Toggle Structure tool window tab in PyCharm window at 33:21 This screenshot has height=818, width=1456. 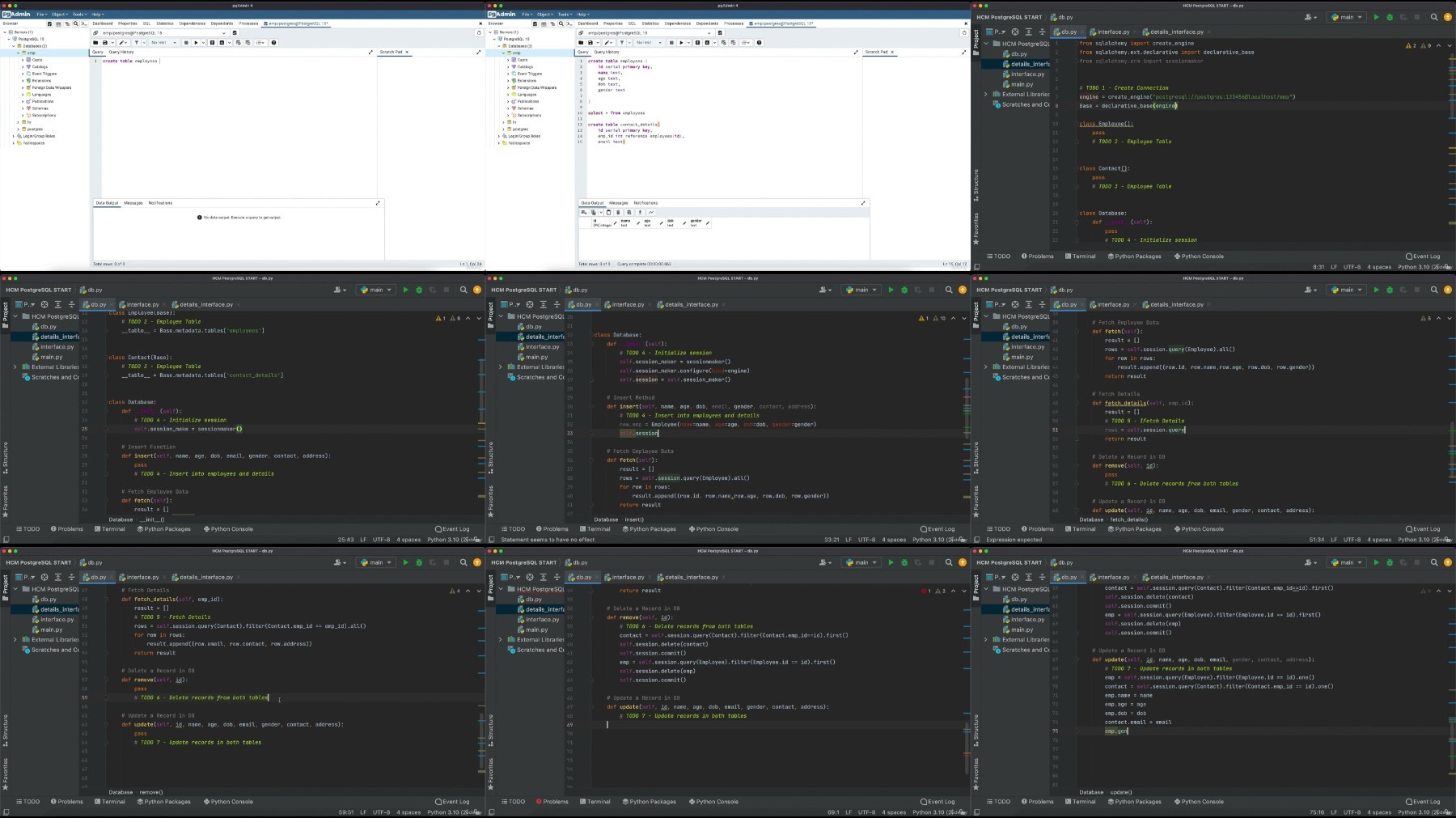pyautogui.click(x=490, y=457)
